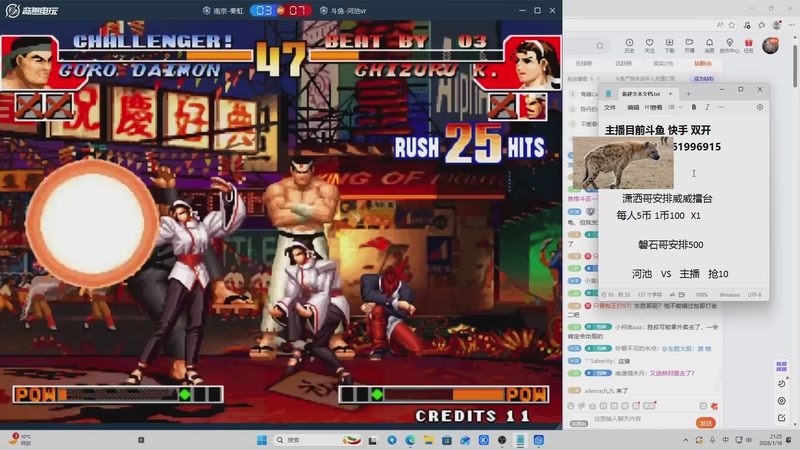This screenshot has height=450, width=800.
Task: Switch to the 在线榜 tab
Action: [x=583, y=63]
